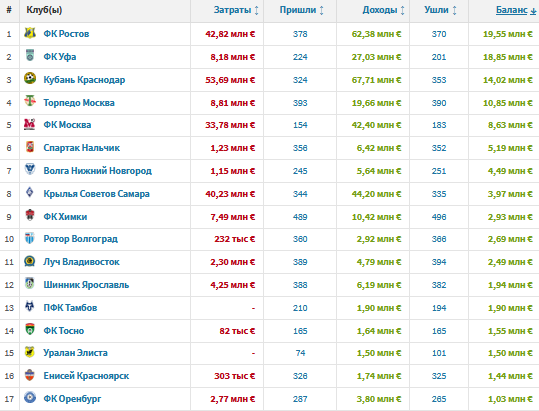Click the Крылья Советов Самара crest icon
This screenshot has width=539, height=411.
tap(30, 192)
